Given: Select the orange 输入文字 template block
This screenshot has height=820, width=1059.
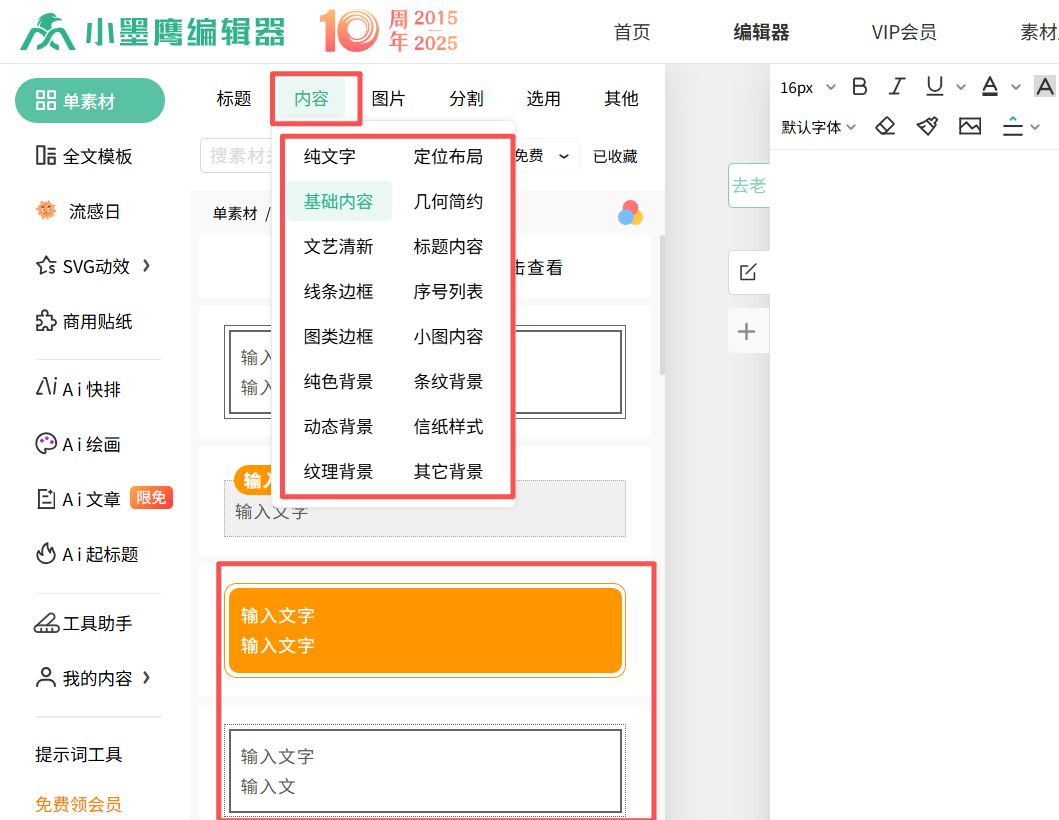Looking at the screenshot, I should [425, 631].
